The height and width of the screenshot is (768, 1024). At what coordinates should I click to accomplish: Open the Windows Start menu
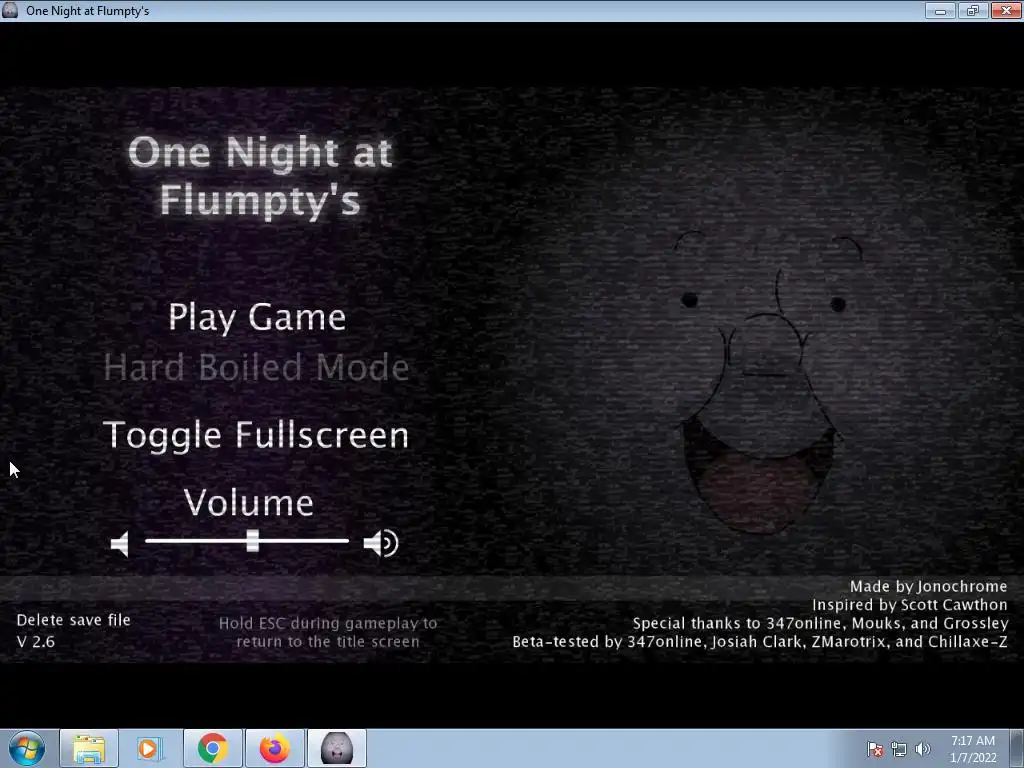(x=26, y=748)
